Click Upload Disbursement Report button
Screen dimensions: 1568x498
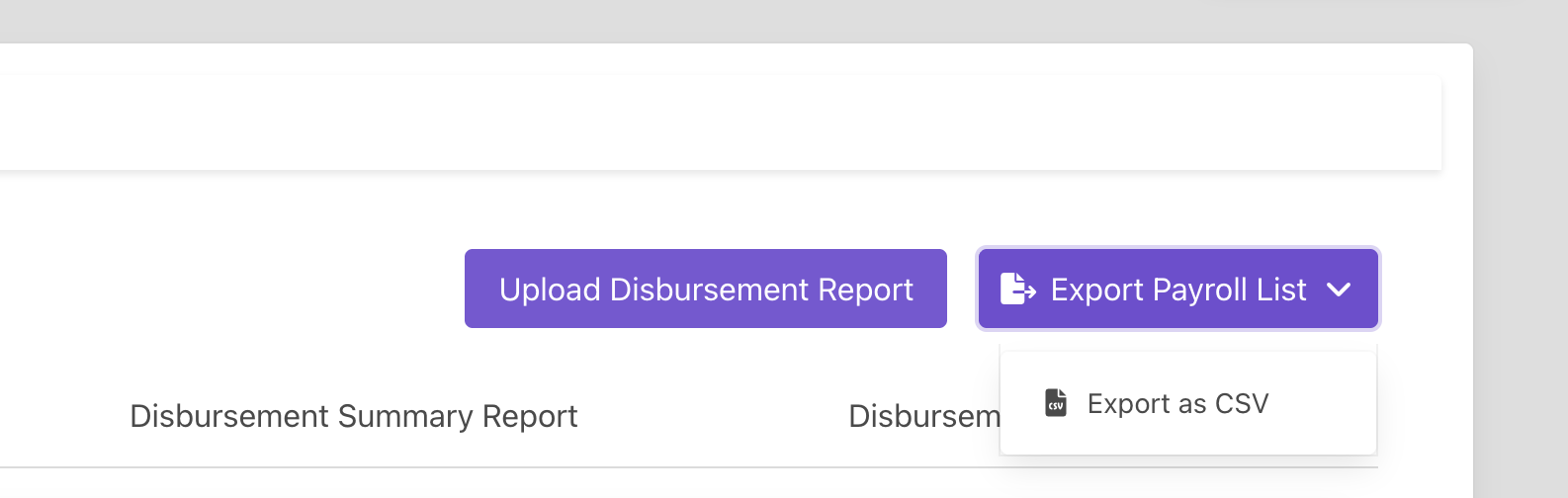pos(706,289)
